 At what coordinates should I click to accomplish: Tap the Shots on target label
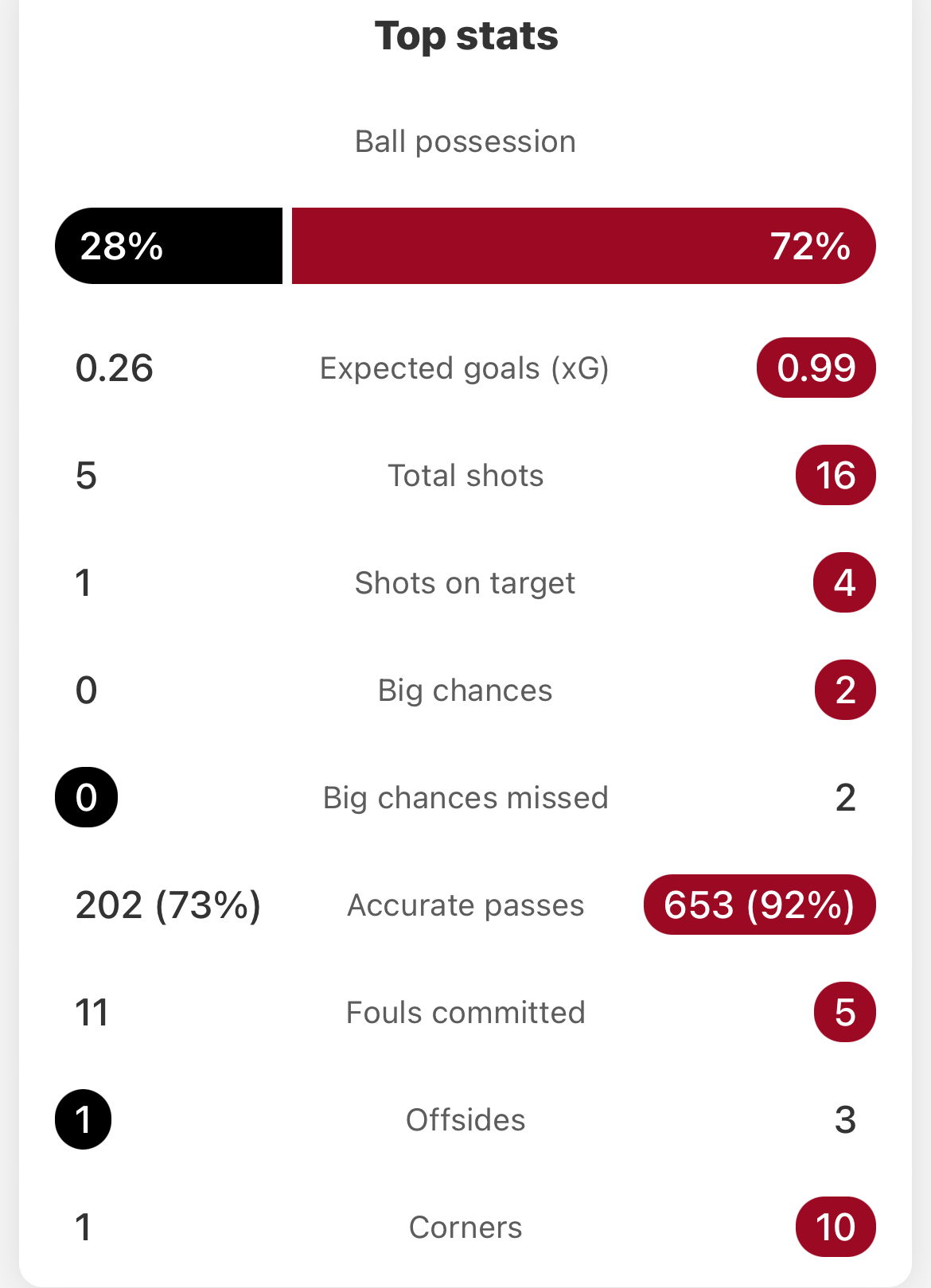pos(465,583)
